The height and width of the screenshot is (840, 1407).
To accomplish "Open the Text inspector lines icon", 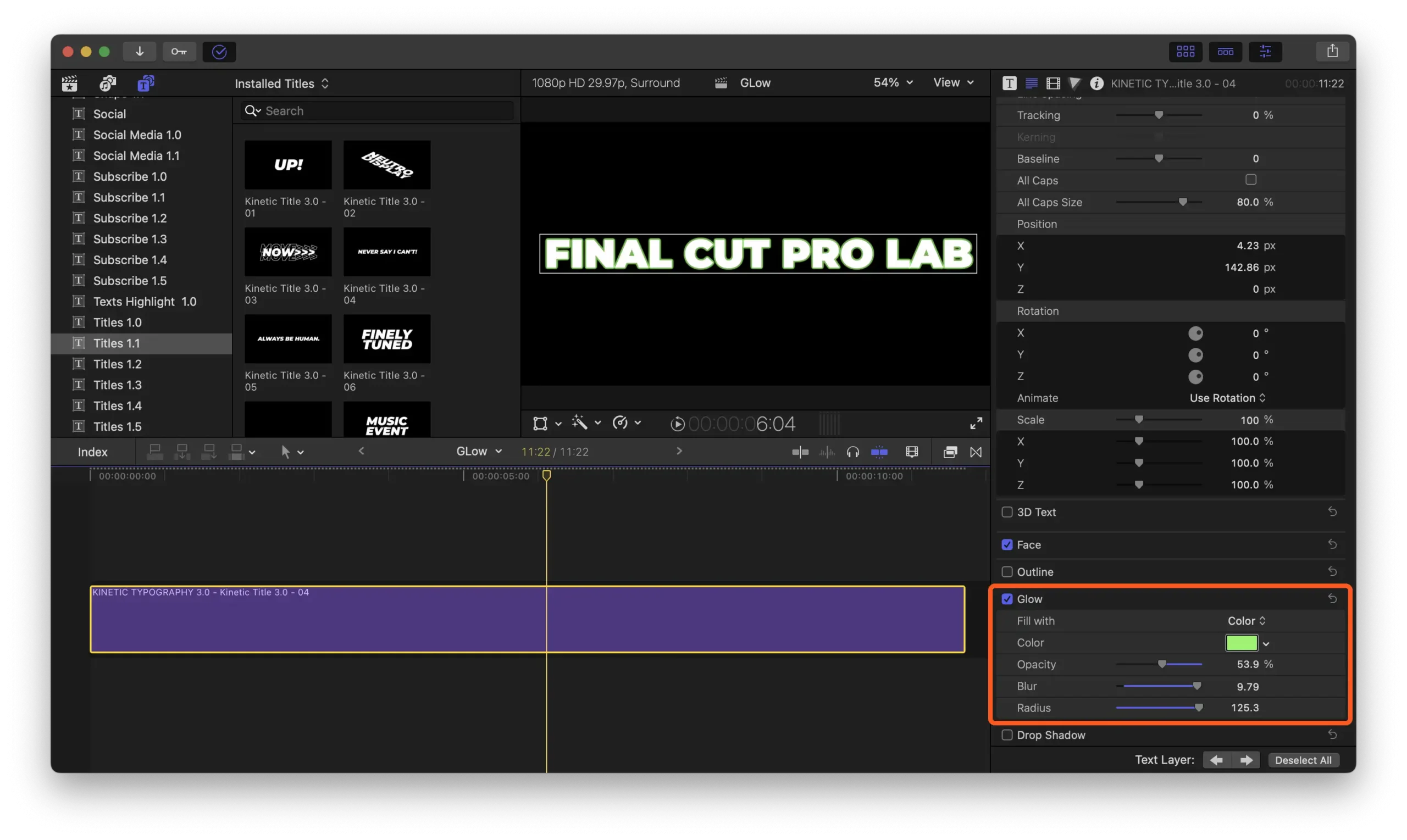I will tap(1031, 83).
